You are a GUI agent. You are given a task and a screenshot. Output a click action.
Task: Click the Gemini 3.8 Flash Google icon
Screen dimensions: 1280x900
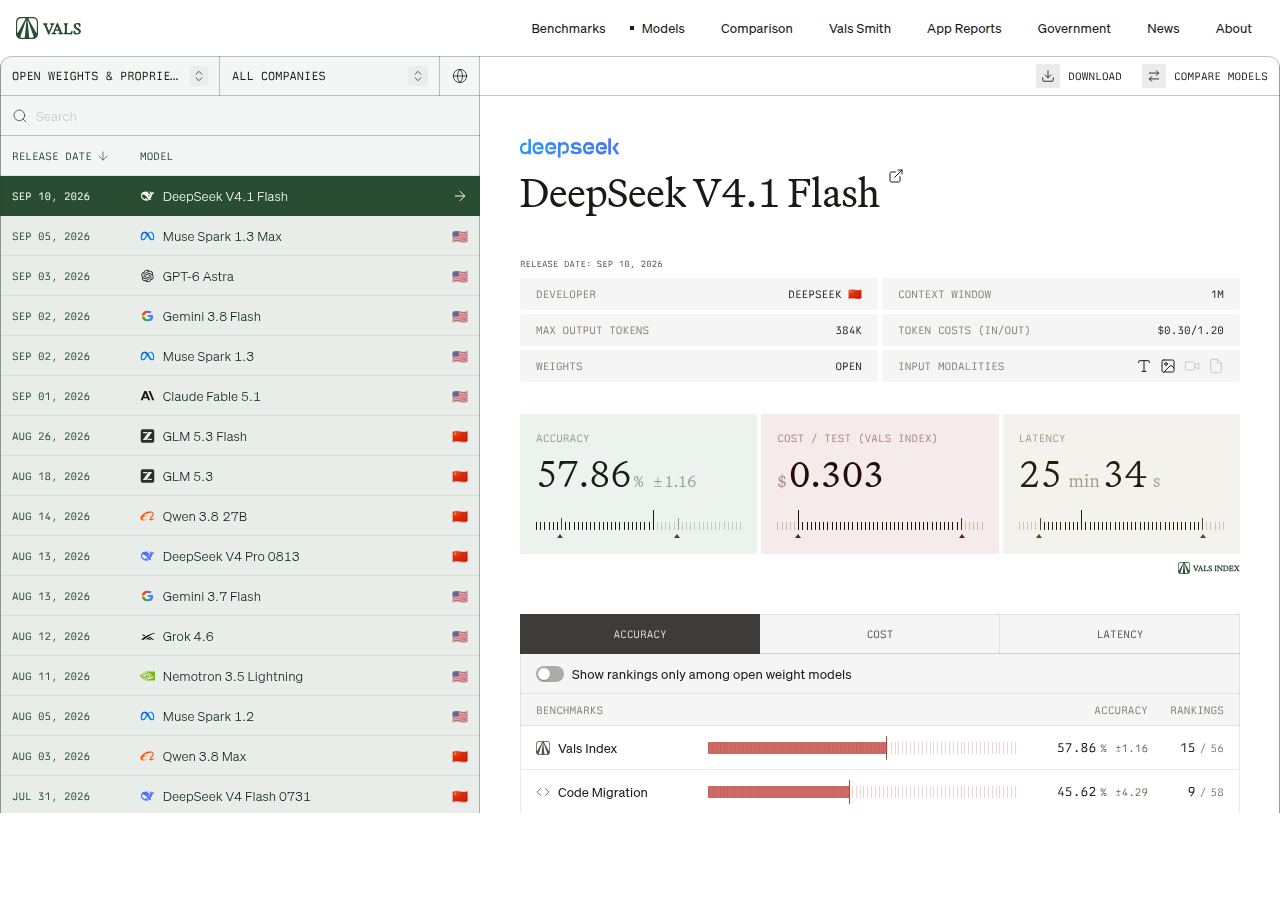[x=147, y=316]
